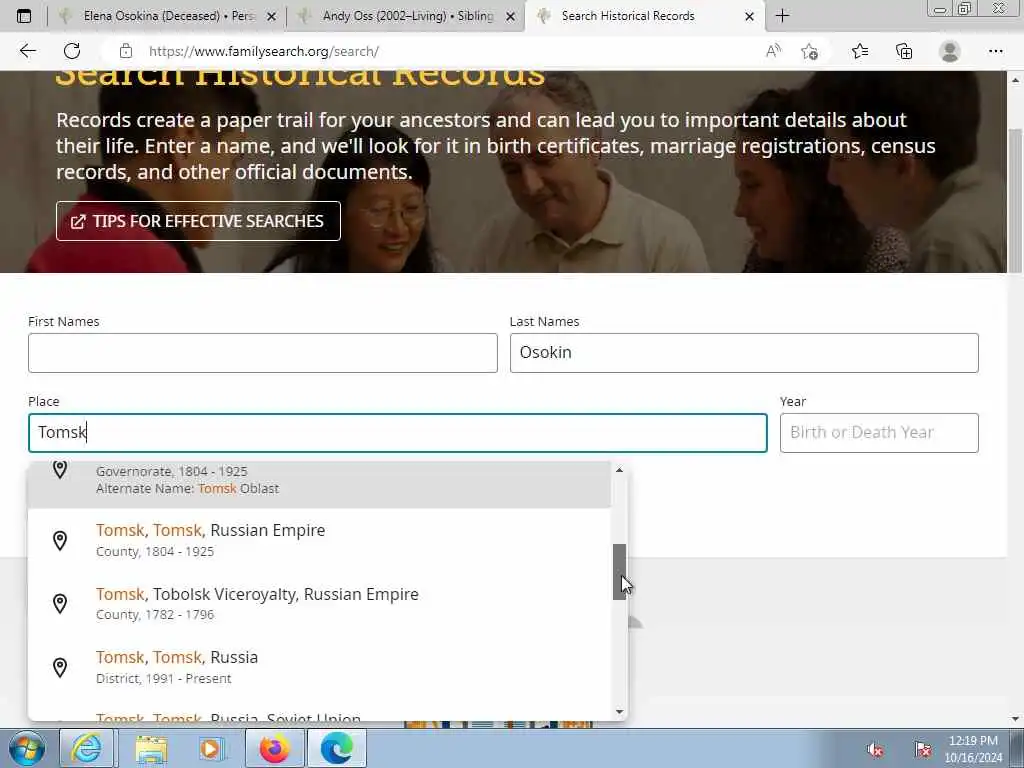Open the Windows Start menu
The height and width of the screenshot is (768, 1024).
pos(27,748)
